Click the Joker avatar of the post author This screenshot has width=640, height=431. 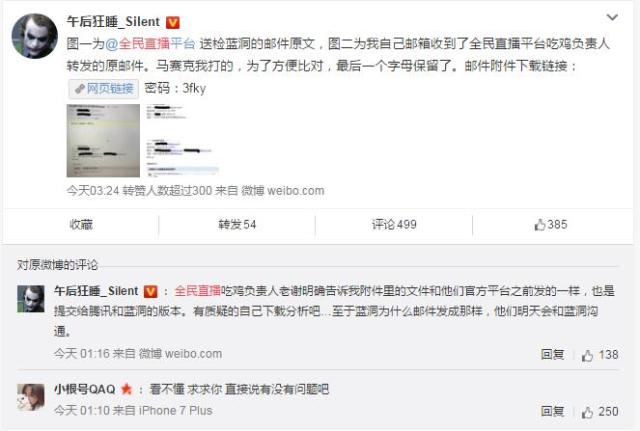(x=34, y=36)
